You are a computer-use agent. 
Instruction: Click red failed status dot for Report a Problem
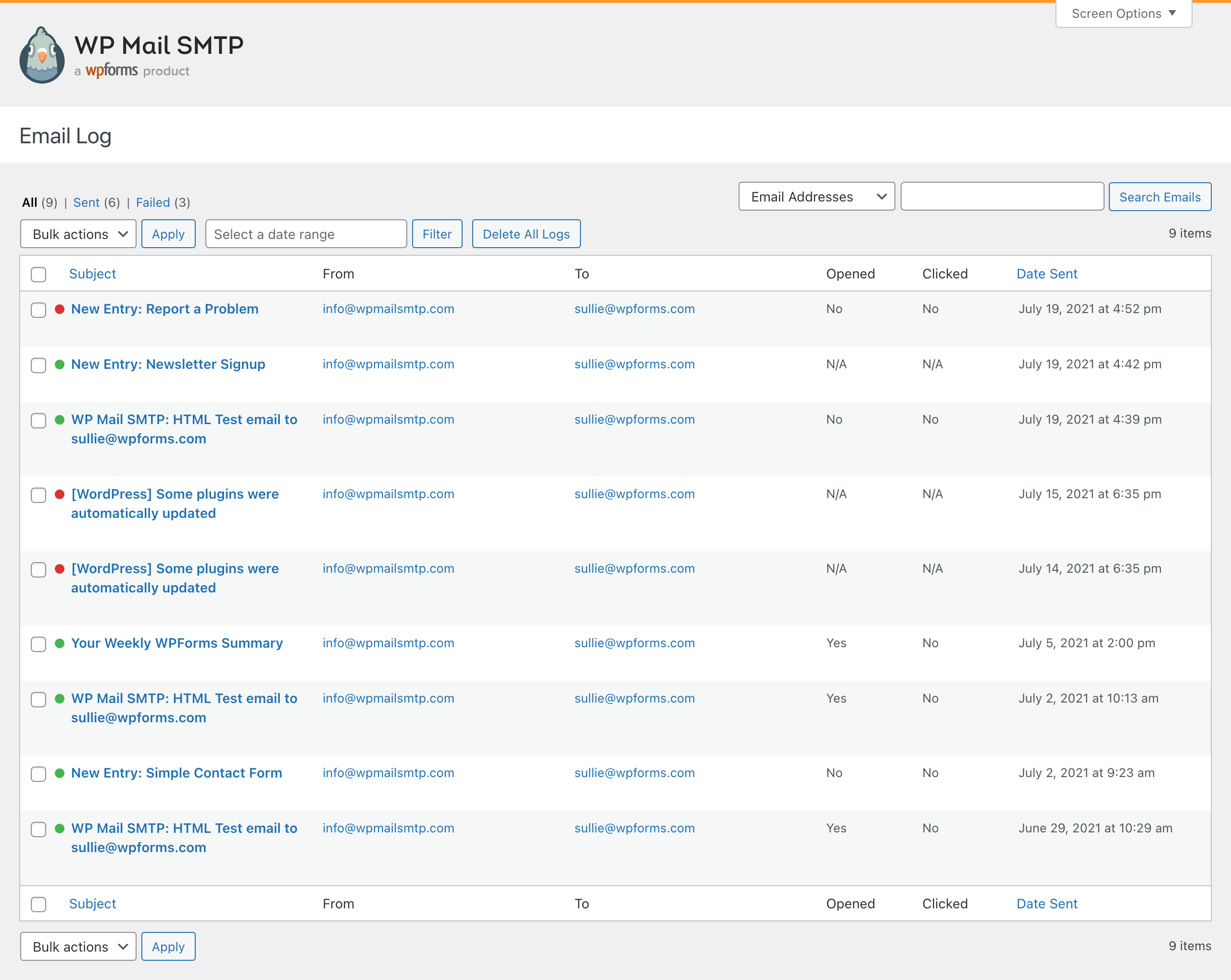click(59, 309)
